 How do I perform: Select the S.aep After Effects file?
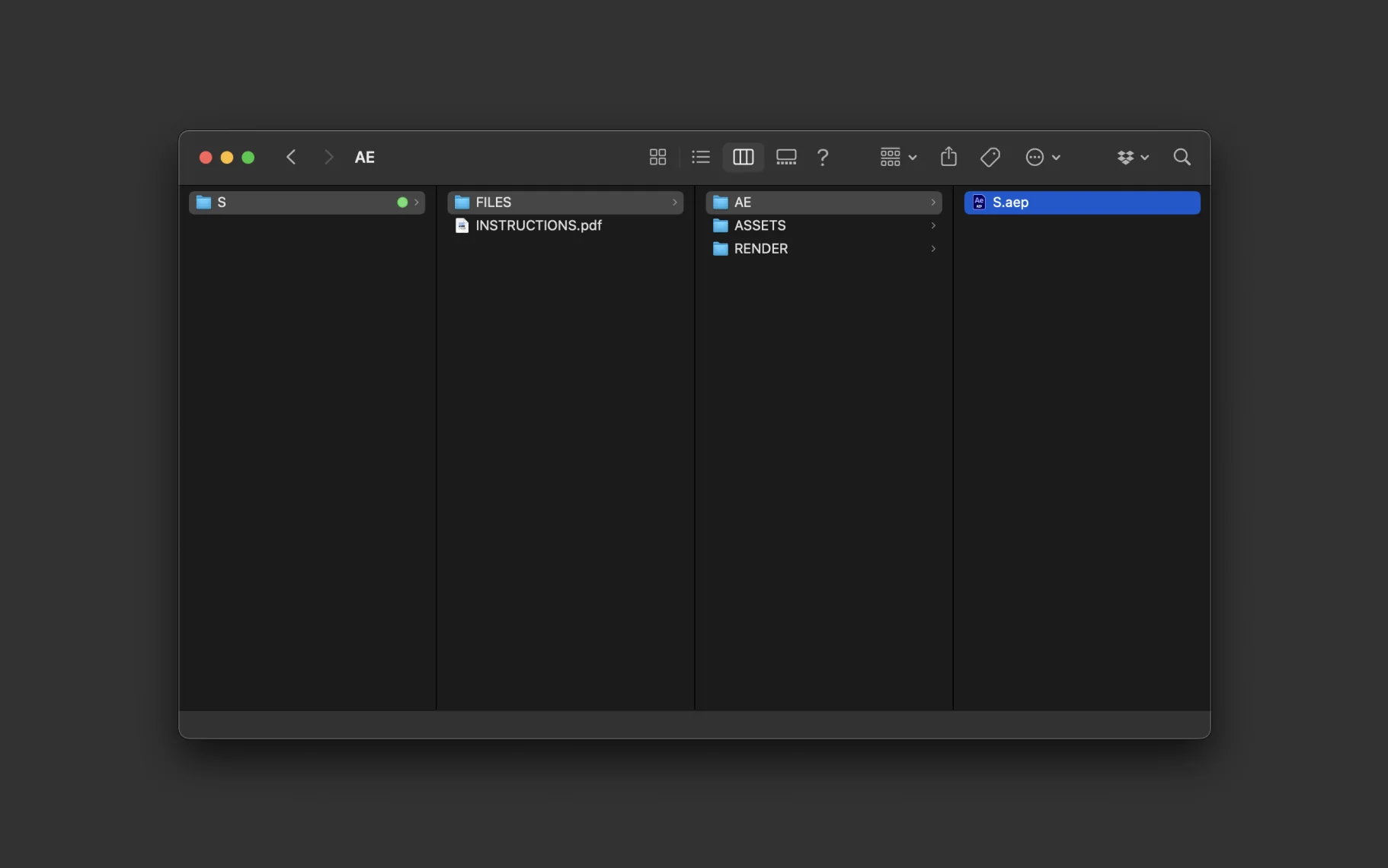click(1010, 203)
